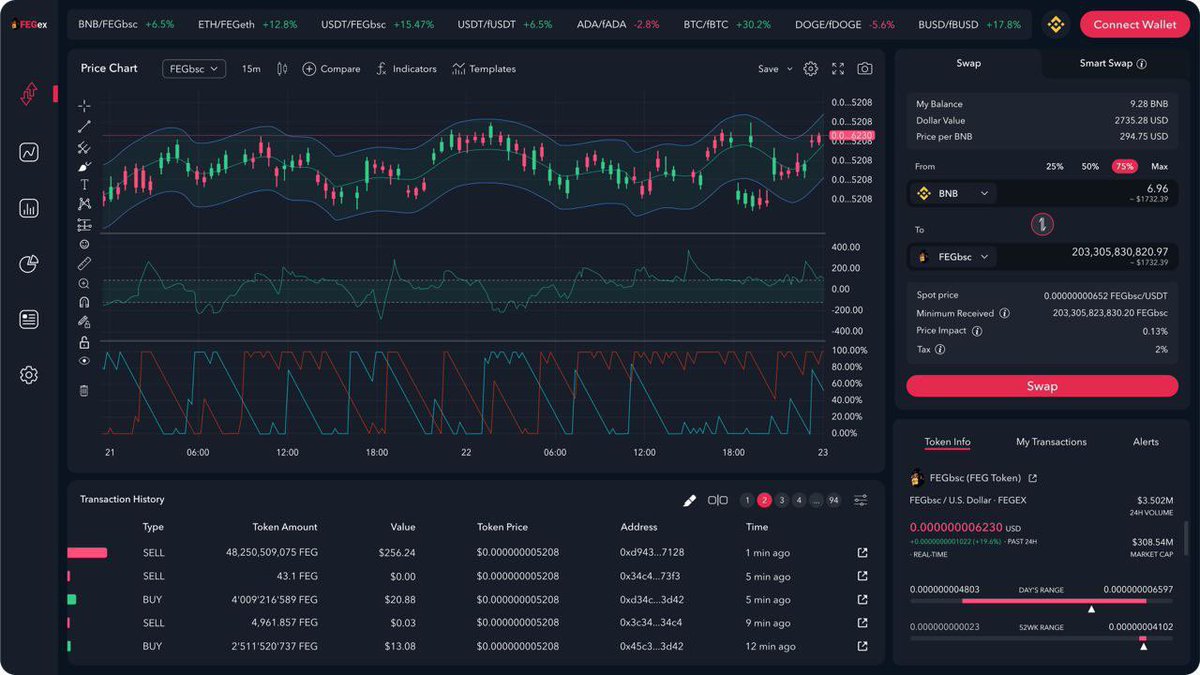Click the Compare button
The width and height of the screenshot is (1200, 675).
coord(331,69)
